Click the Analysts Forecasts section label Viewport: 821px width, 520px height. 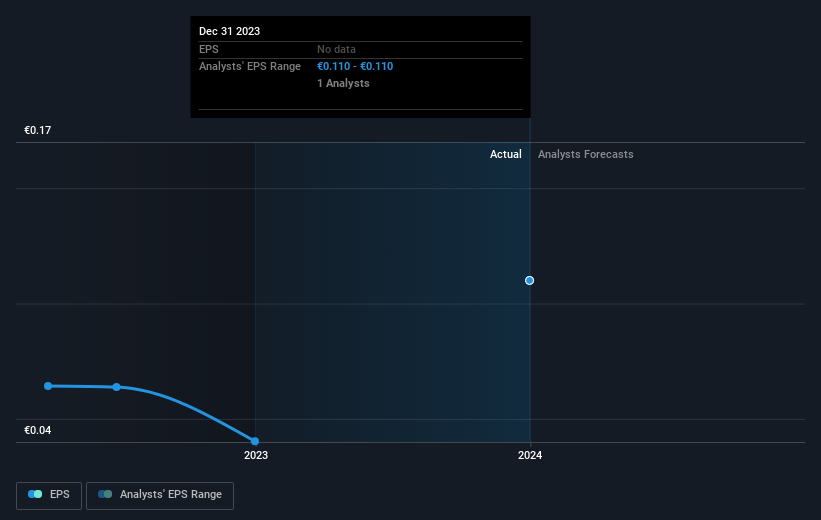[x=585, y=154]
